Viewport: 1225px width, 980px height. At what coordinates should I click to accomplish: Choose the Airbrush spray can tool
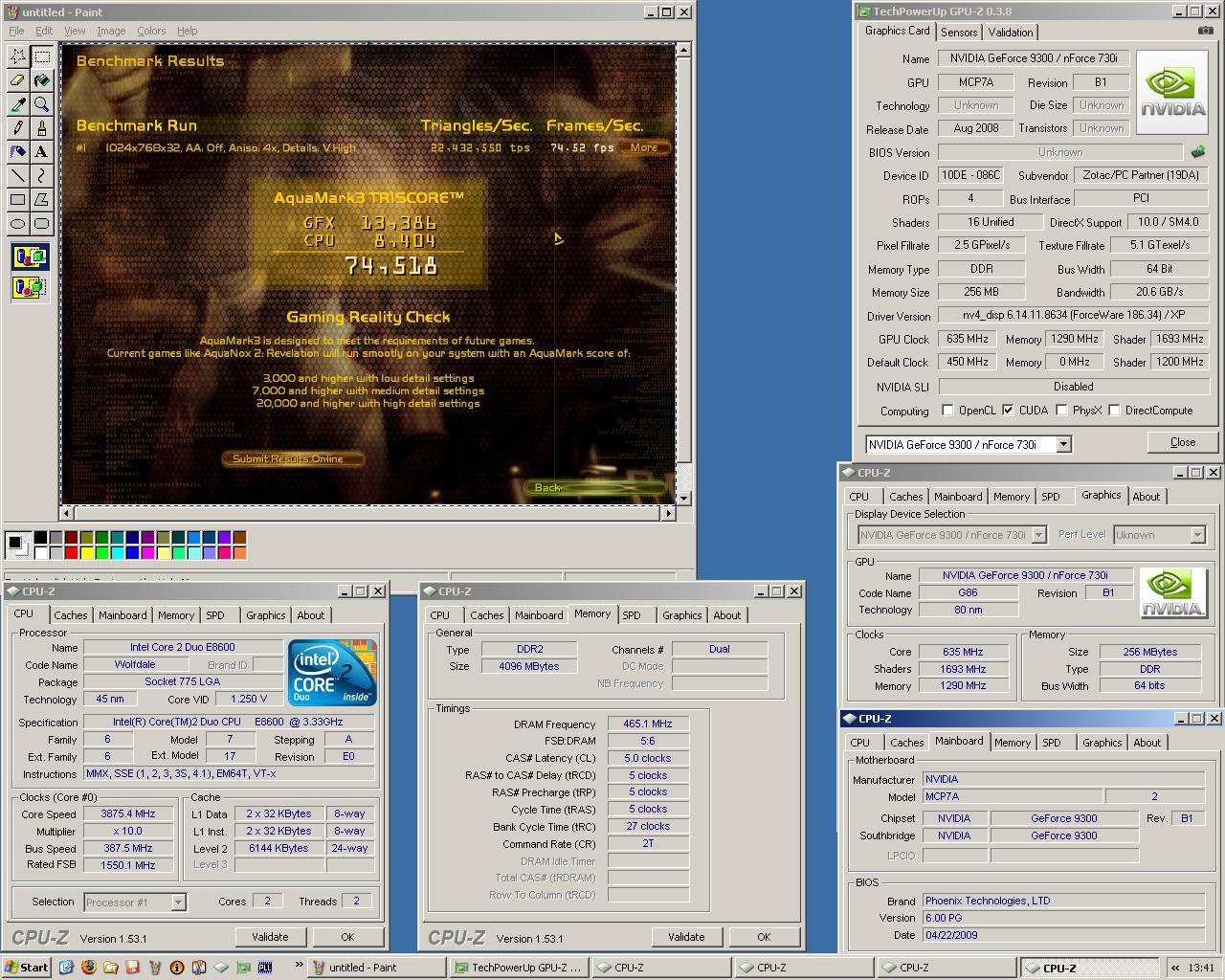(x=18, y=151)
